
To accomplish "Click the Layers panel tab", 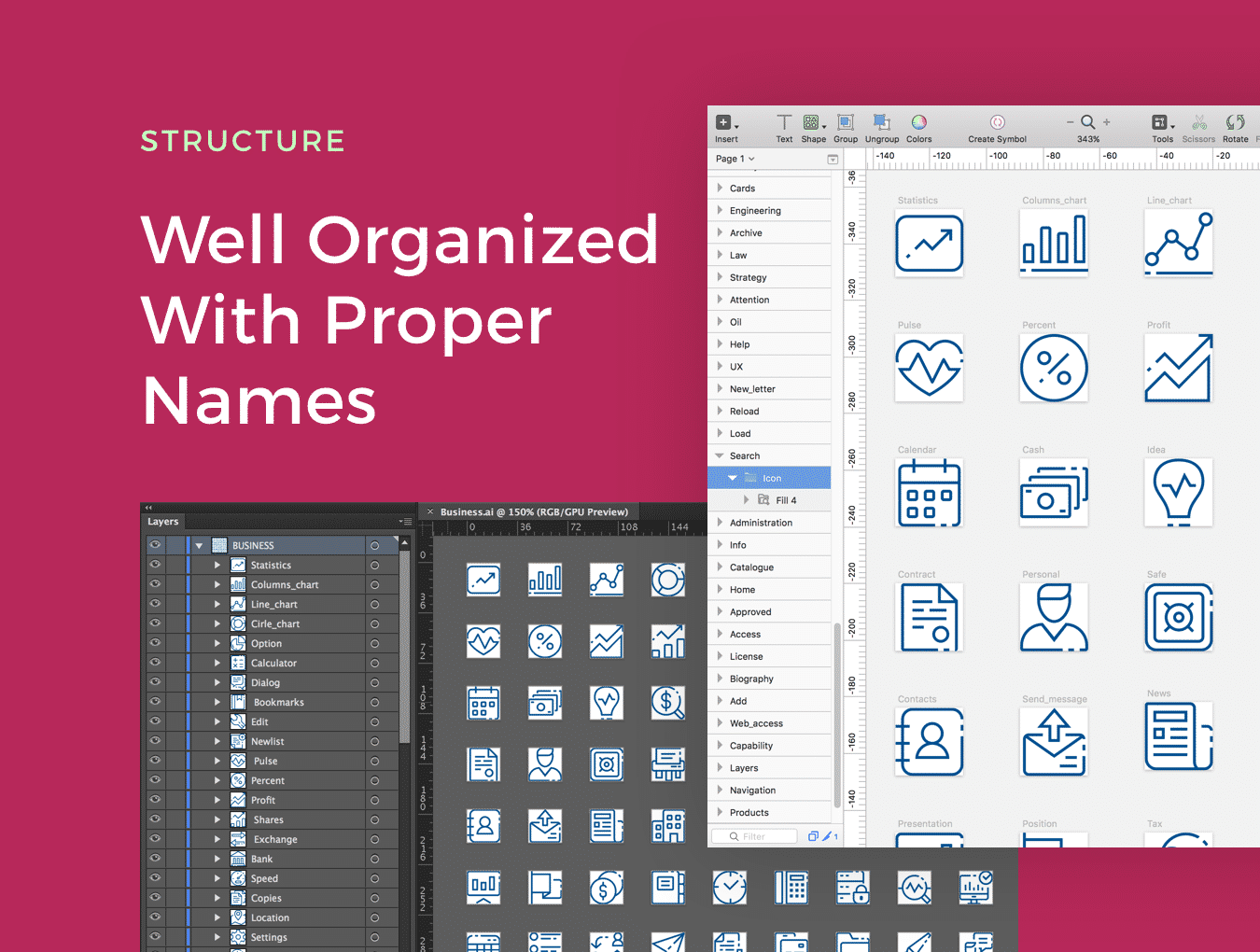I will (x=163, y=522).
